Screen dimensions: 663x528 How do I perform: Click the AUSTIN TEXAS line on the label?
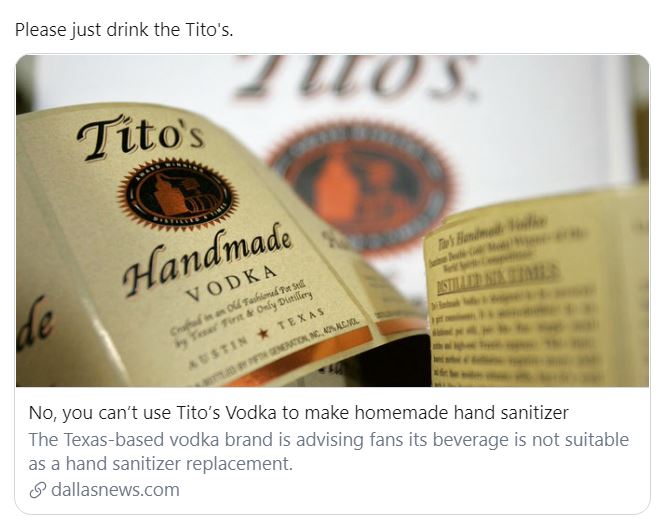(257, 337)
